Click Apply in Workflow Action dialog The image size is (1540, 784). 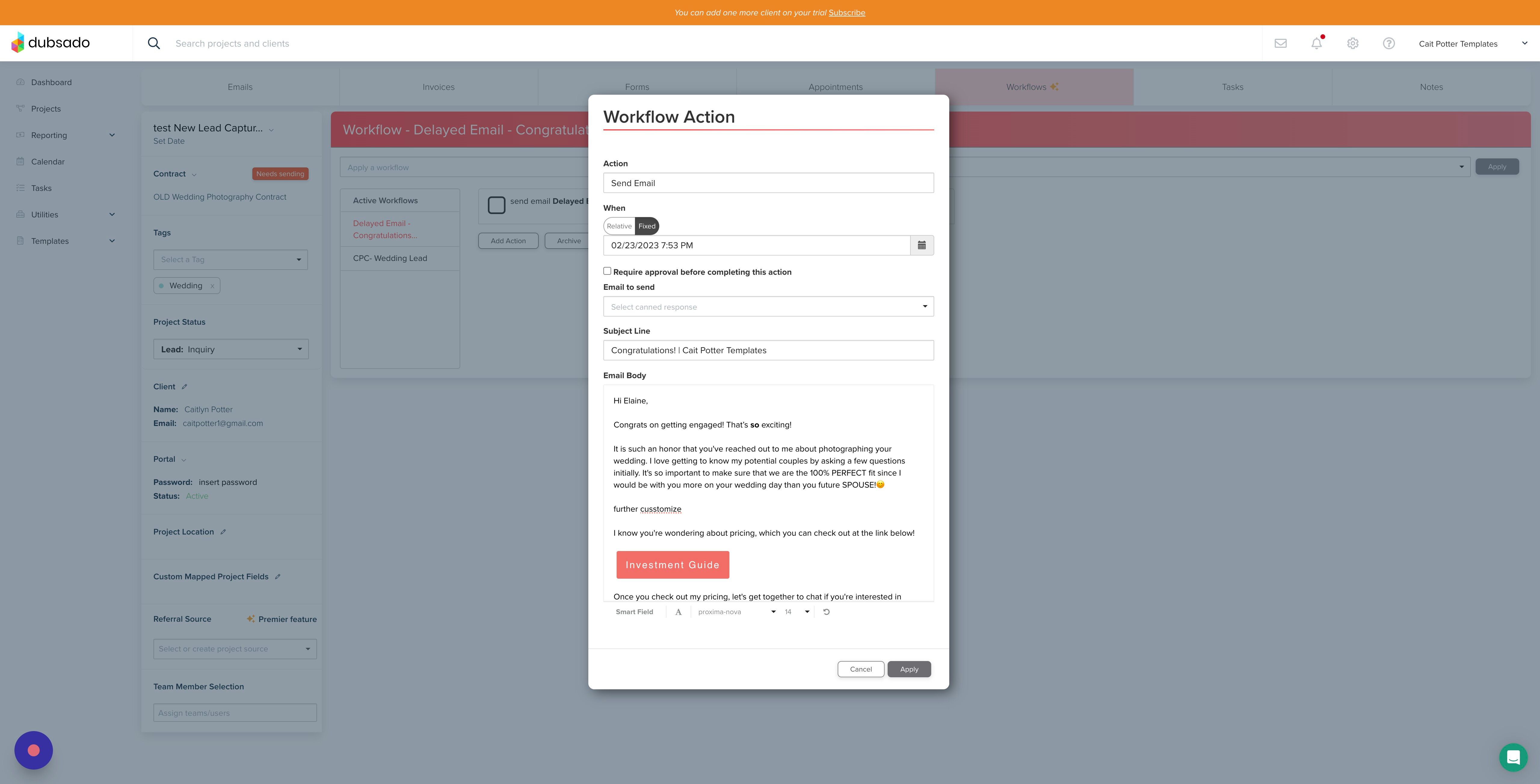click(909, 669)
